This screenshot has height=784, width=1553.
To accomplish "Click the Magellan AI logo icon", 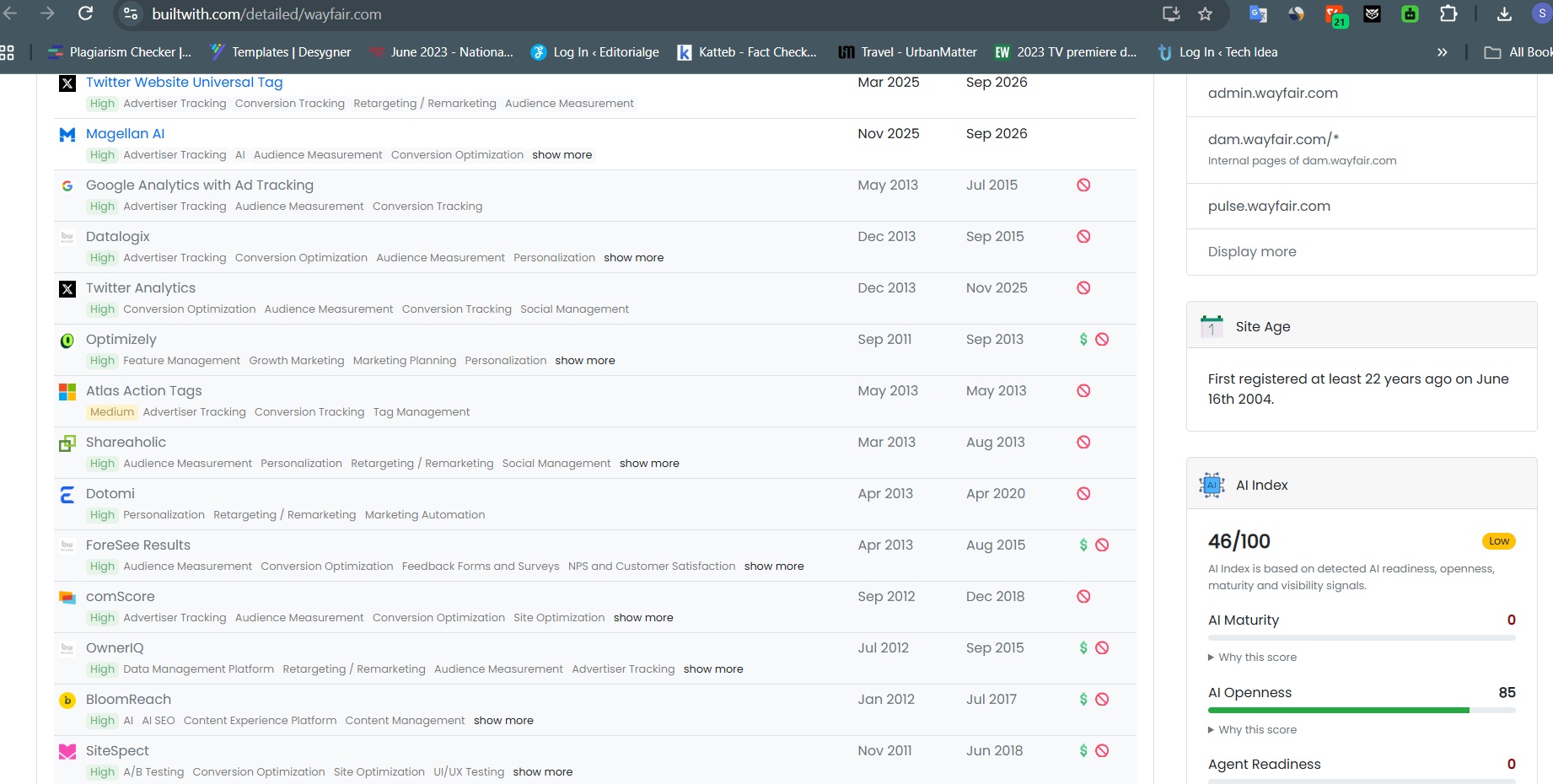I will (67, 135).
